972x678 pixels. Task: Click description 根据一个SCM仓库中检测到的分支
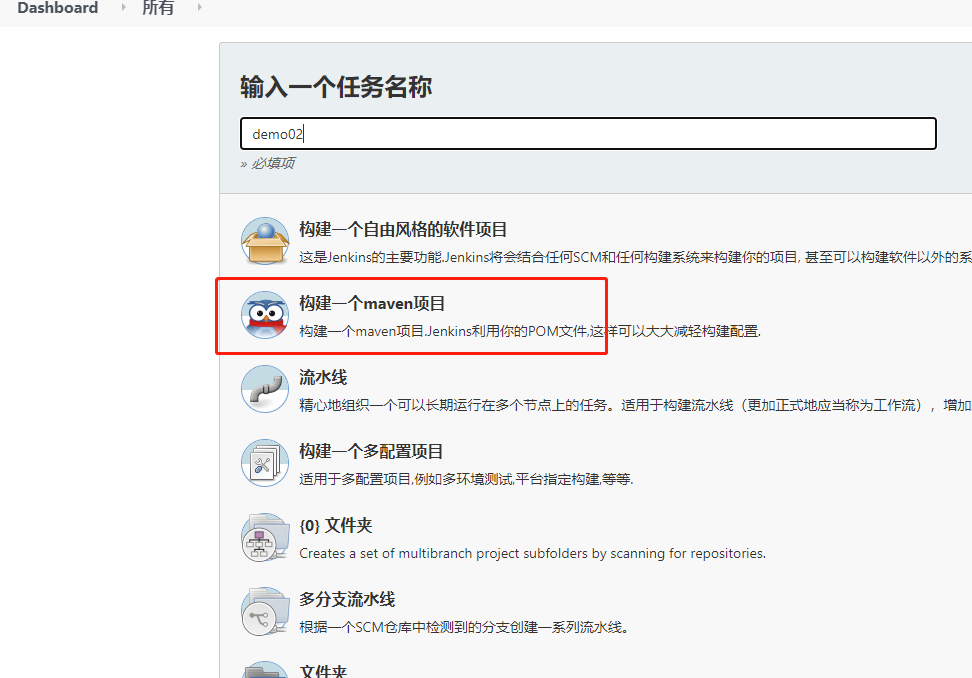click(x=464, y=627)
